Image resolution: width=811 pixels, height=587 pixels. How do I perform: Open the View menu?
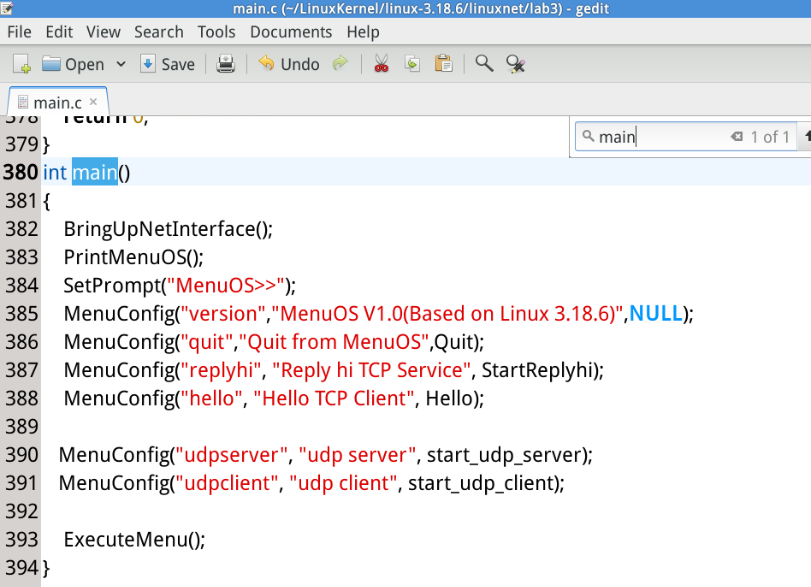tap(103, 32)
